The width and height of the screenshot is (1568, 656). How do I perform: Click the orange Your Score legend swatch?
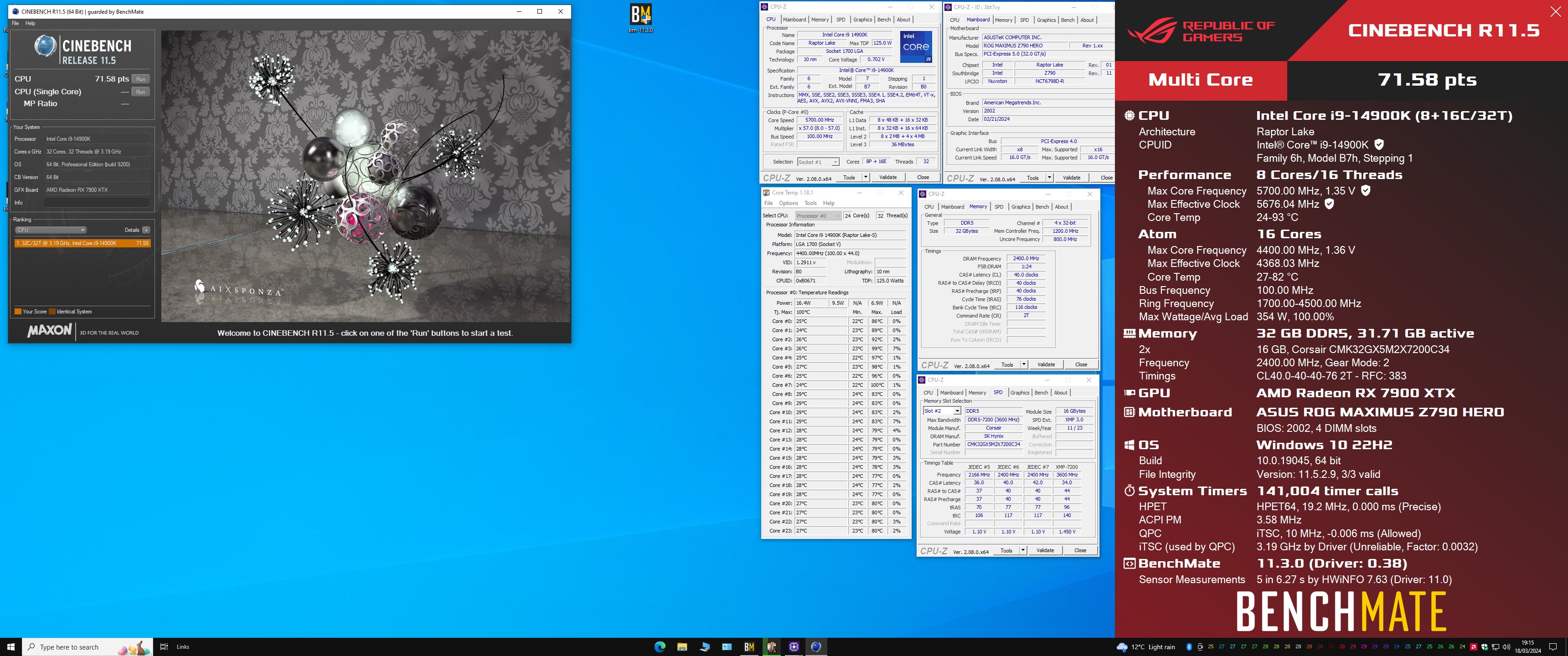(18, 312)
